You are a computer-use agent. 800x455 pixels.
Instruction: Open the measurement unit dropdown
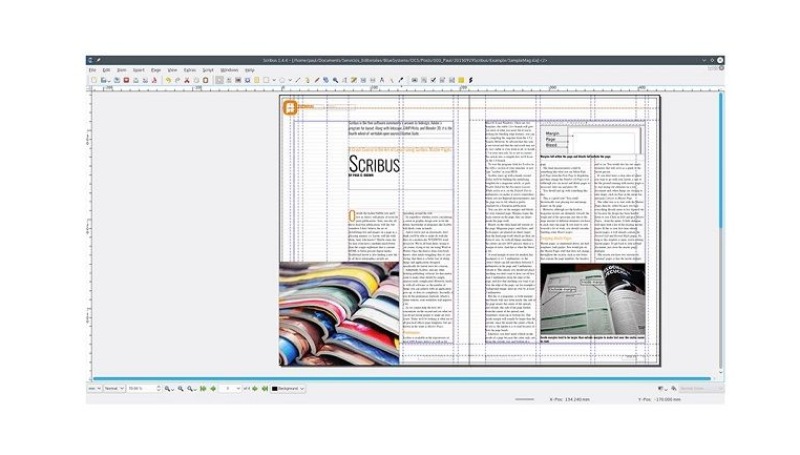tap(94, 389)
